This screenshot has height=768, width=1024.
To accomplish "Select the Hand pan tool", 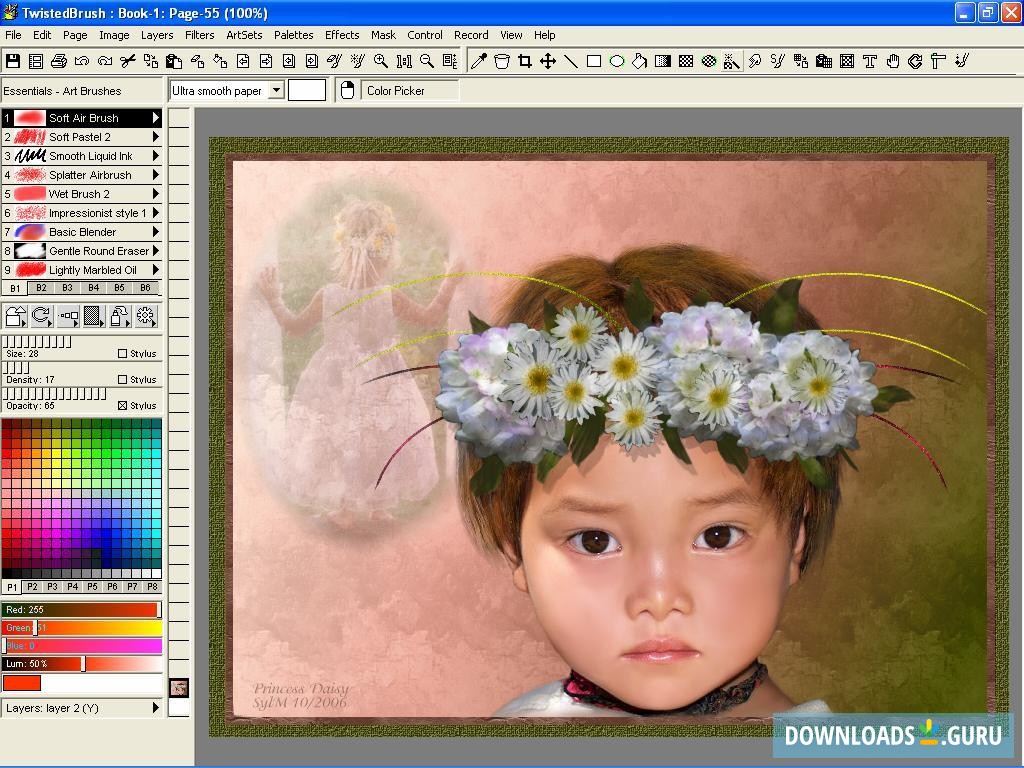I will 893,61.
